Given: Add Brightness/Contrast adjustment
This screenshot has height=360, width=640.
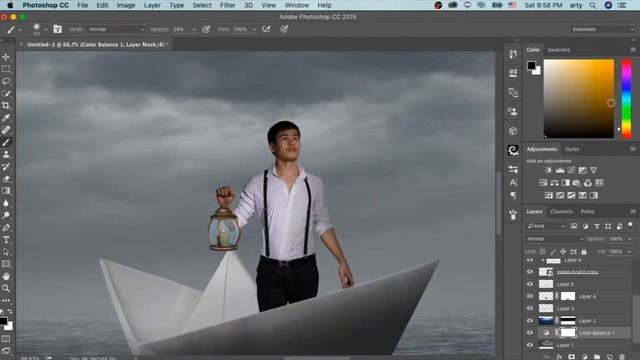Looking at the screenshot, I should 548,170.
